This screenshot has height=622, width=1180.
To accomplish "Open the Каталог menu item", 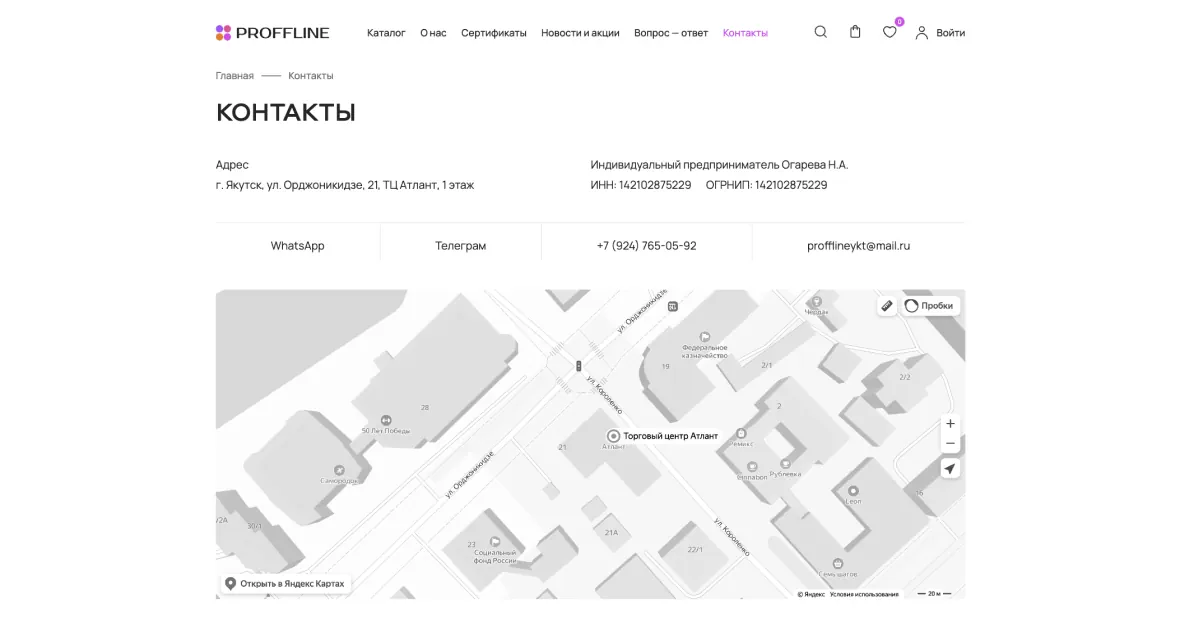I will click(386, 32).
